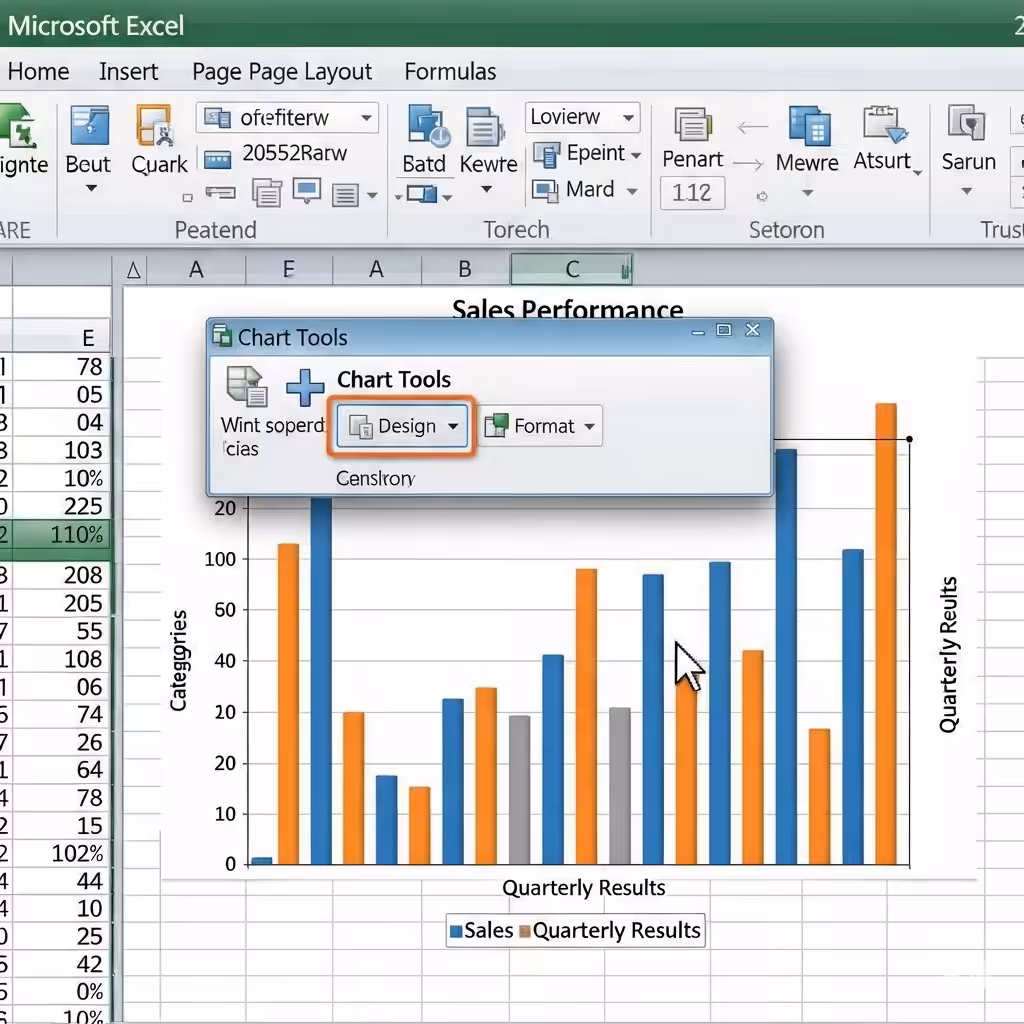
Task: Click the 112 value field
Action: [x=692, y=193]
